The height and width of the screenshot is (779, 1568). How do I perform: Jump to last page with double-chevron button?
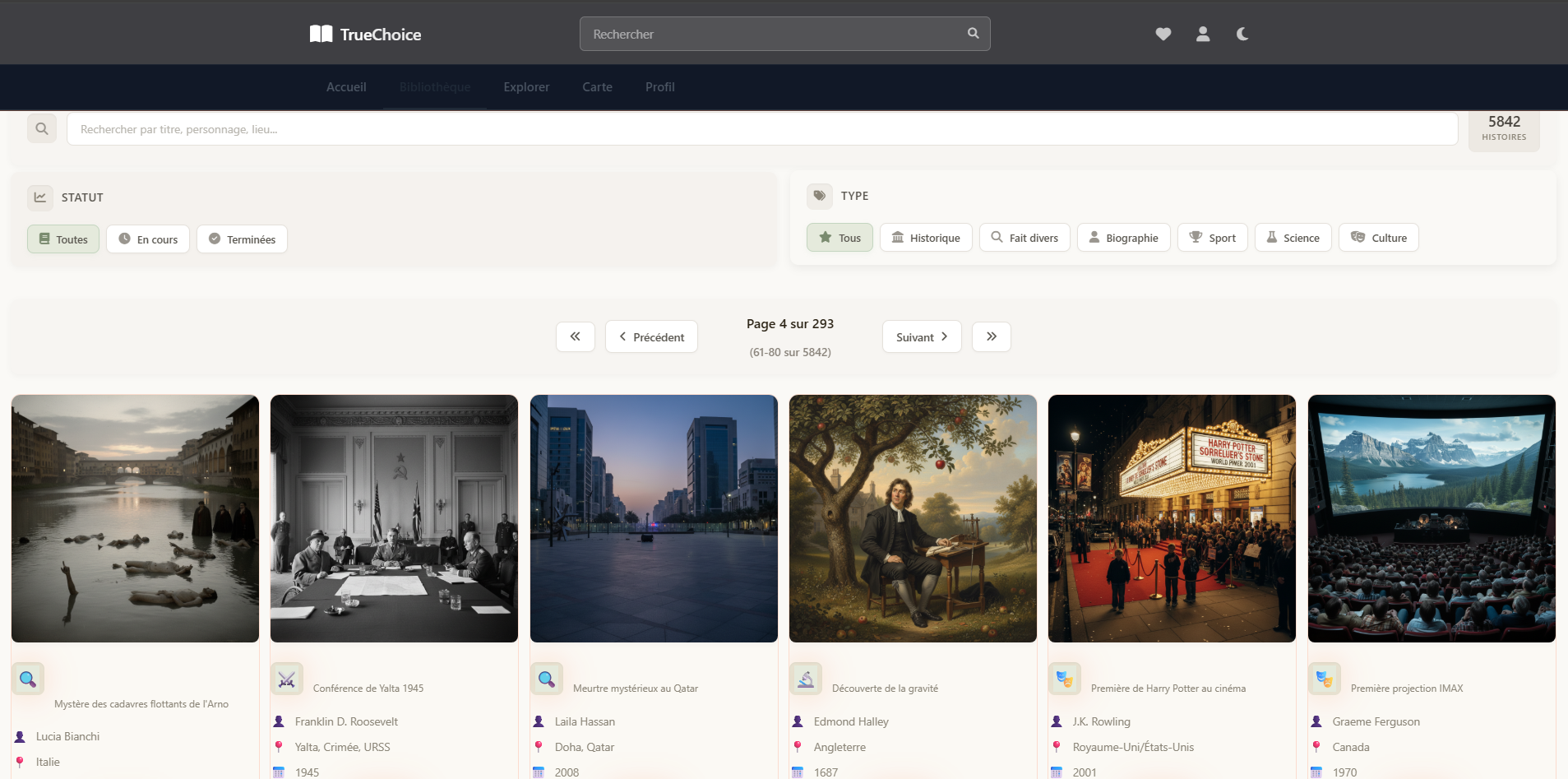click(x=991, y=336)
